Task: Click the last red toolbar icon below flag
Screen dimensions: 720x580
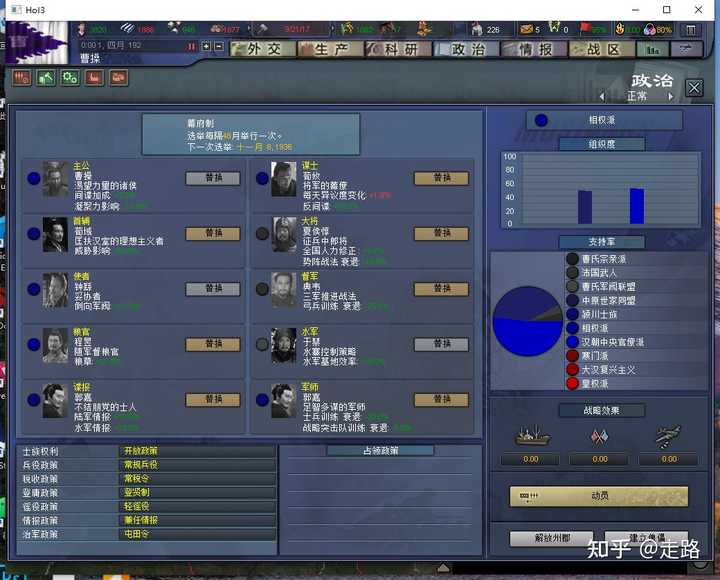Action: (118, 78)
